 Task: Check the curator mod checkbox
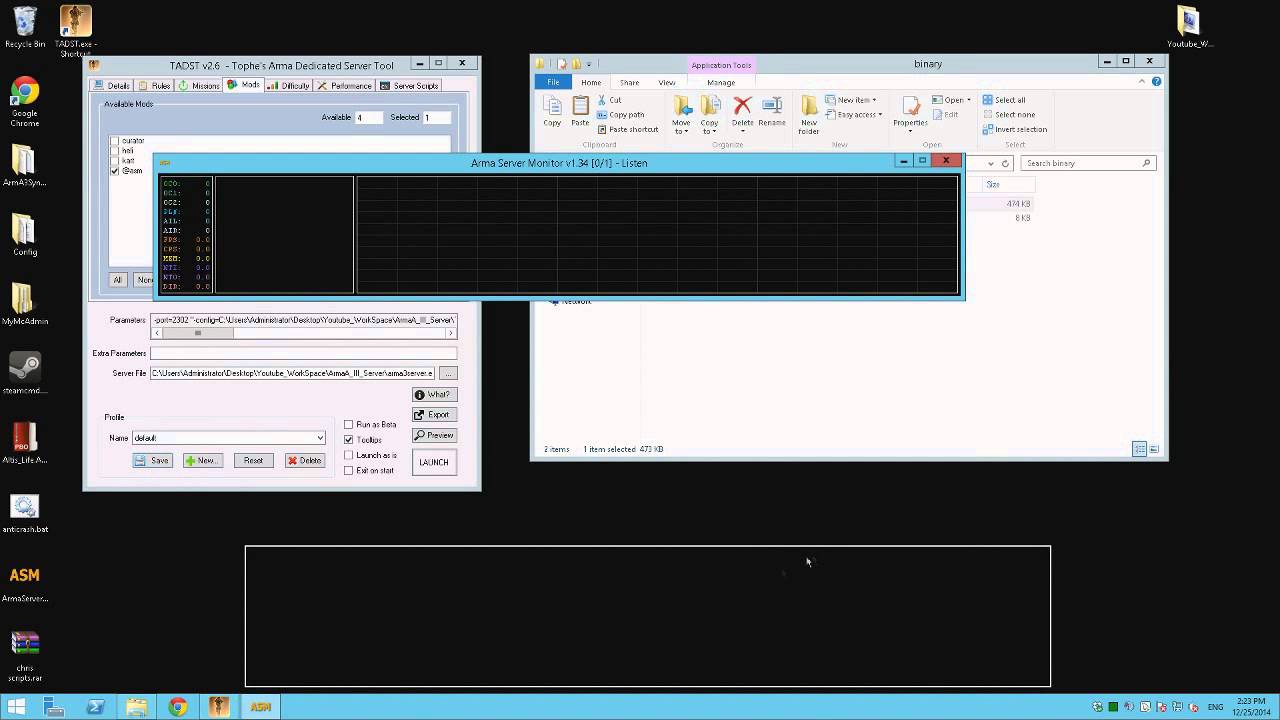pos(114,141)
